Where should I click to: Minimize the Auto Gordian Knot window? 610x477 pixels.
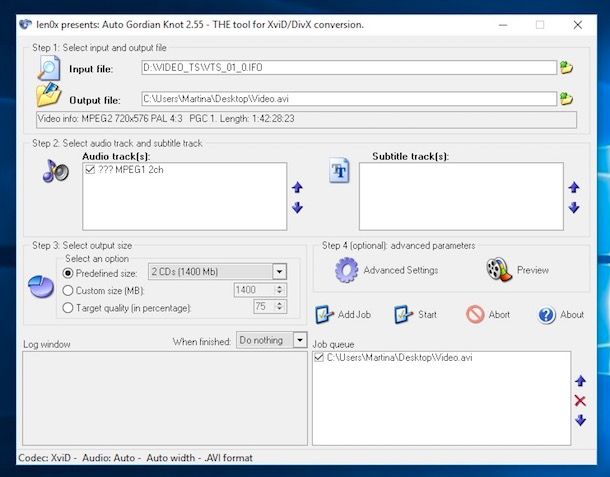503,25
